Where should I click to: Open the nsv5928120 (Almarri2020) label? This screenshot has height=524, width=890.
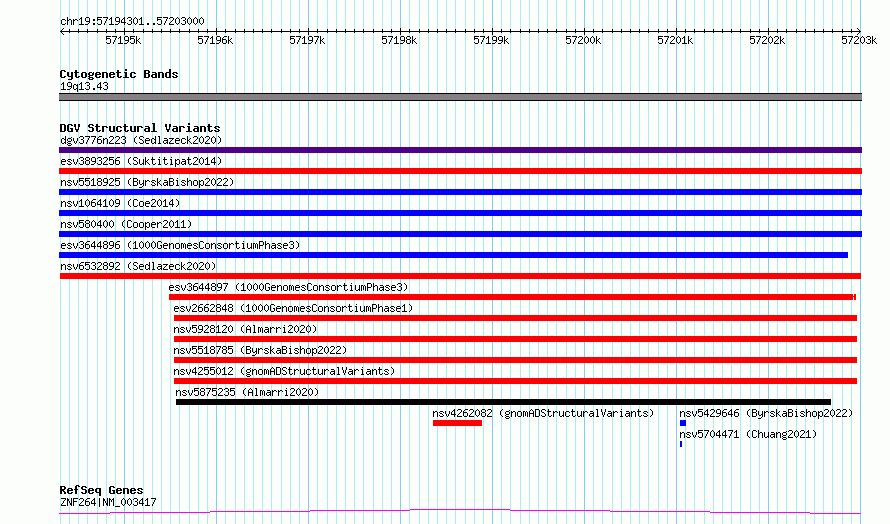245,329
